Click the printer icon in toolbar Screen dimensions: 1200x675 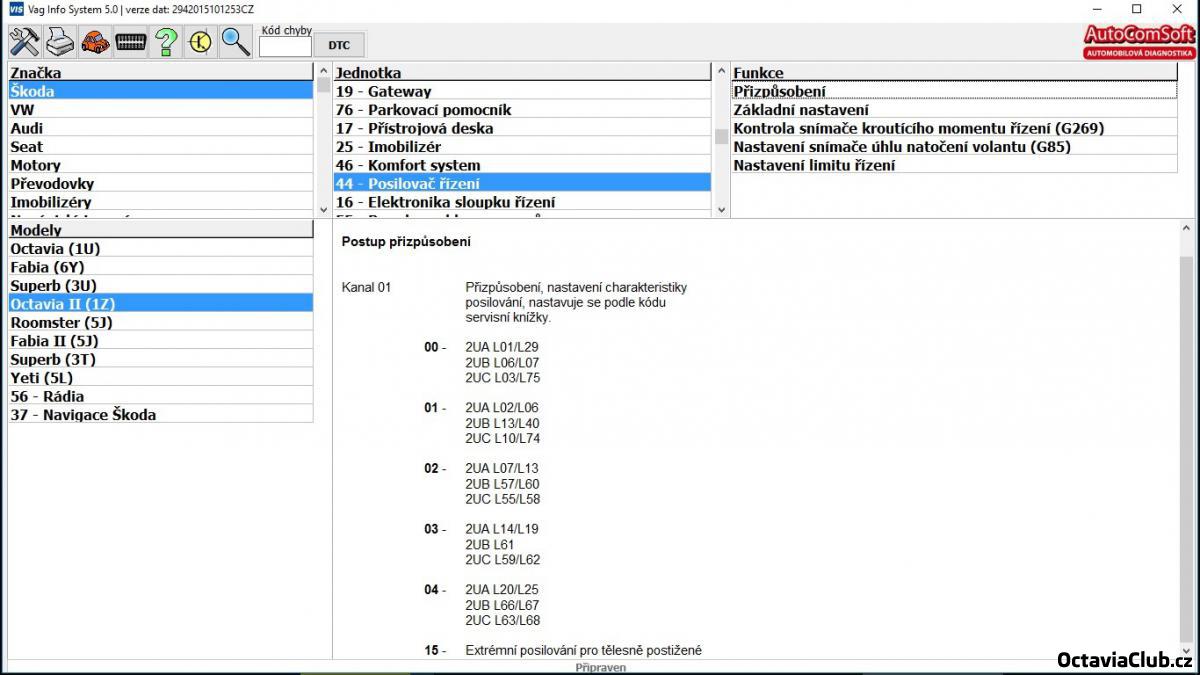60,42
